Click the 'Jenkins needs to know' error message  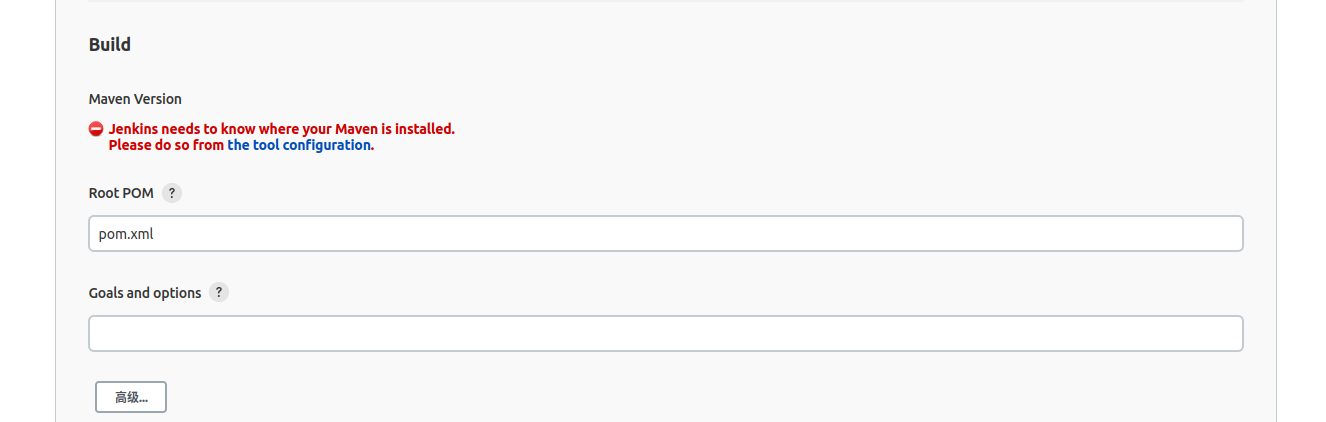tap(281, 129)
